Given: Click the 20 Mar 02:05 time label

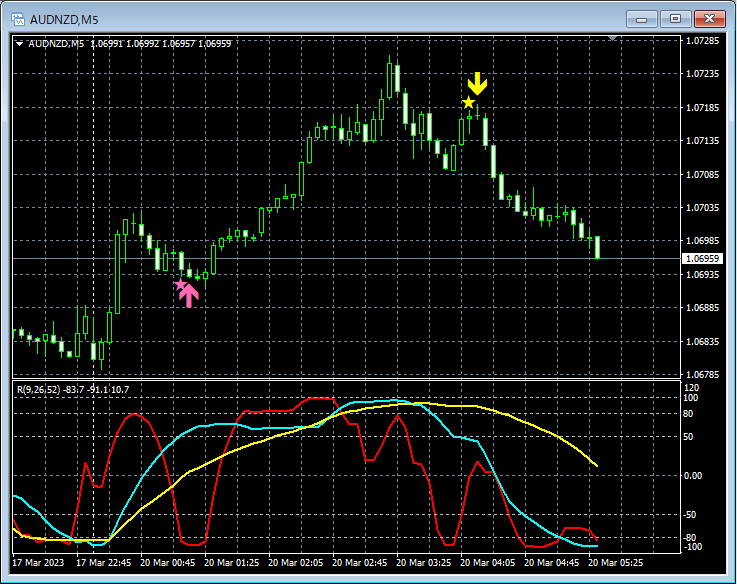Looking at the screenshot, I should [295, 562].
